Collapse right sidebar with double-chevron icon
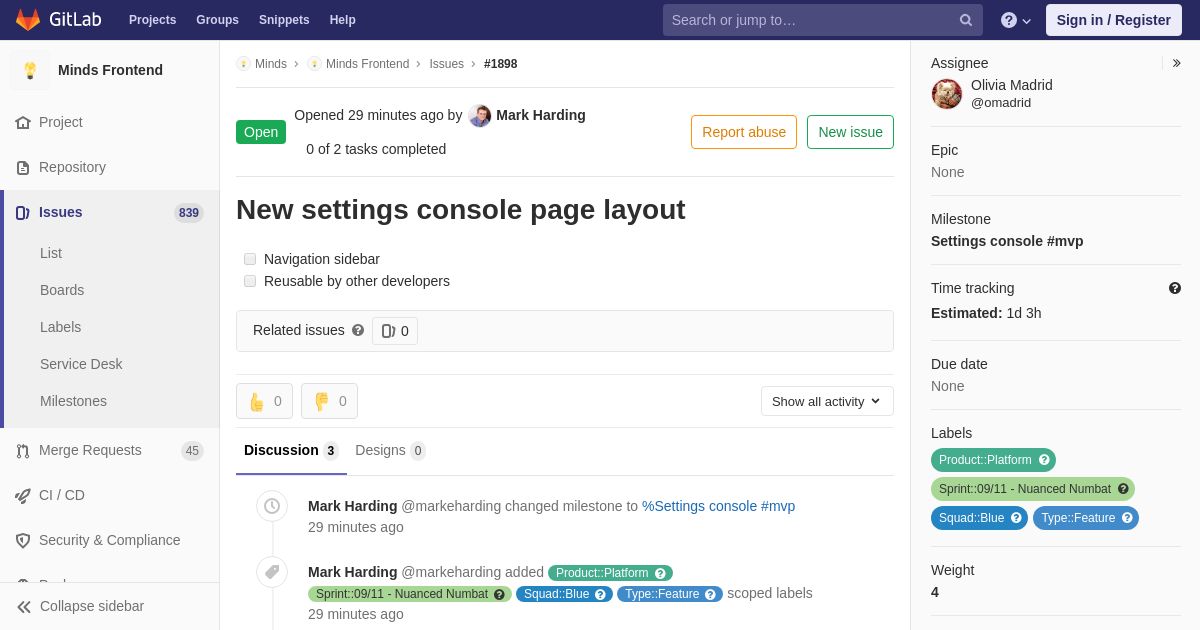Screen dimensions: 1200x630 1177,63
